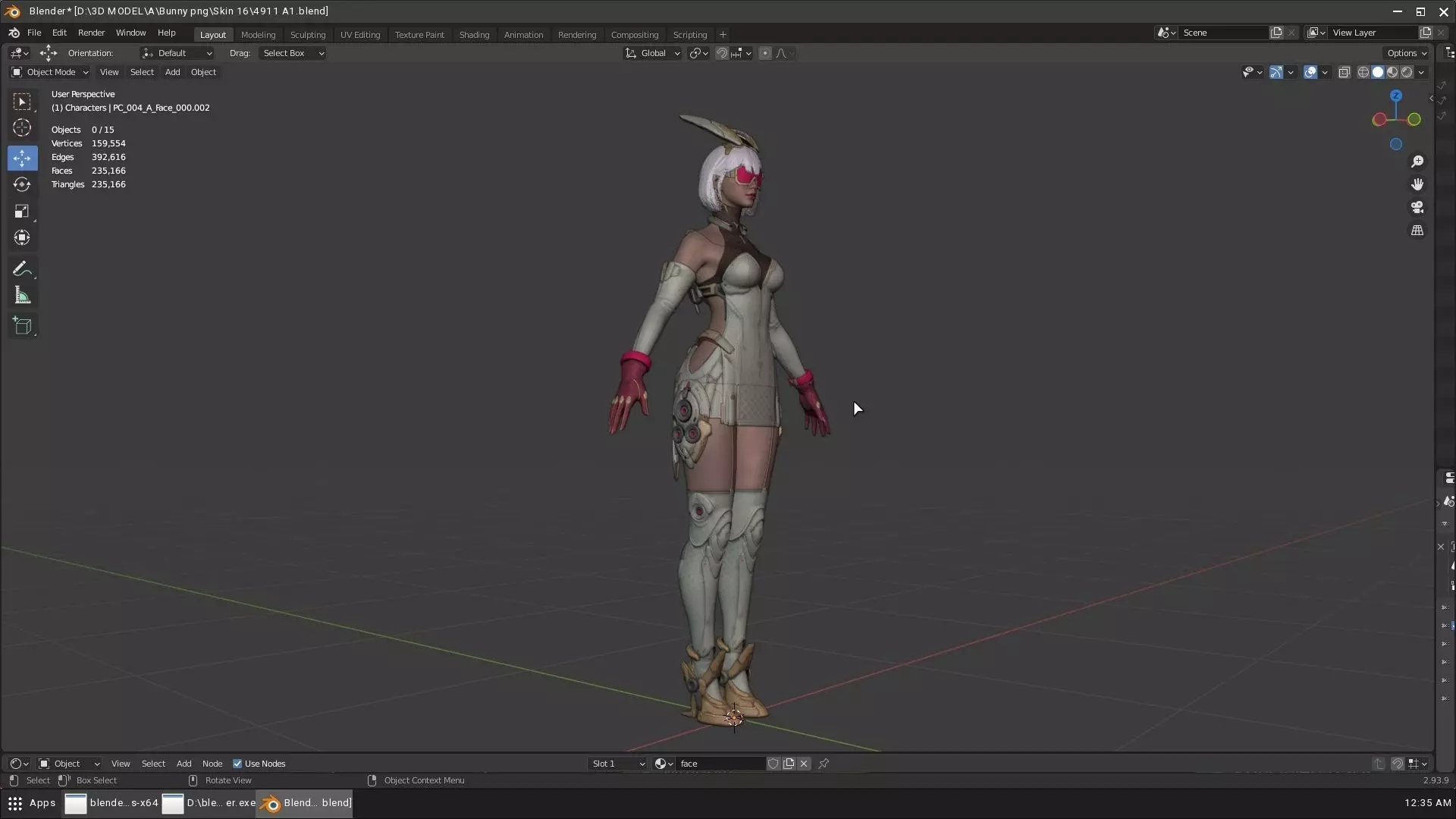Toggle Show Overlays button

tap(1310, 72)
